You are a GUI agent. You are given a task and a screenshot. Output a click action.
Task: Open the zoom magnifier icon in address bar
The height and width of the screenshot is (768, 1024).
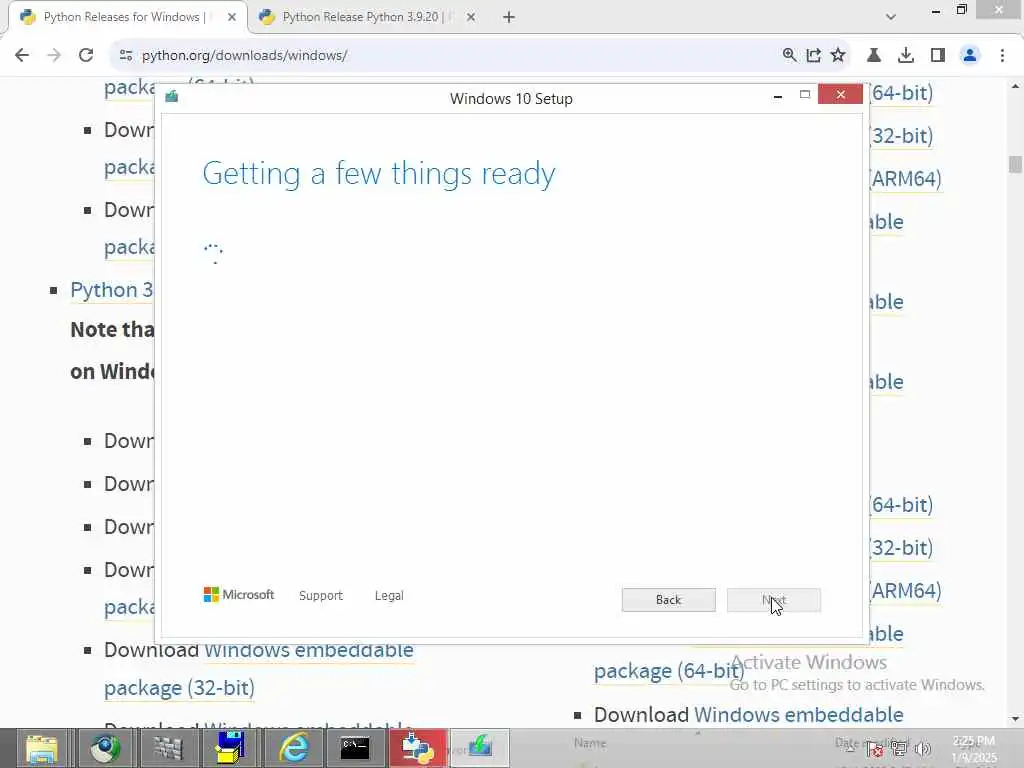[790, 56]
